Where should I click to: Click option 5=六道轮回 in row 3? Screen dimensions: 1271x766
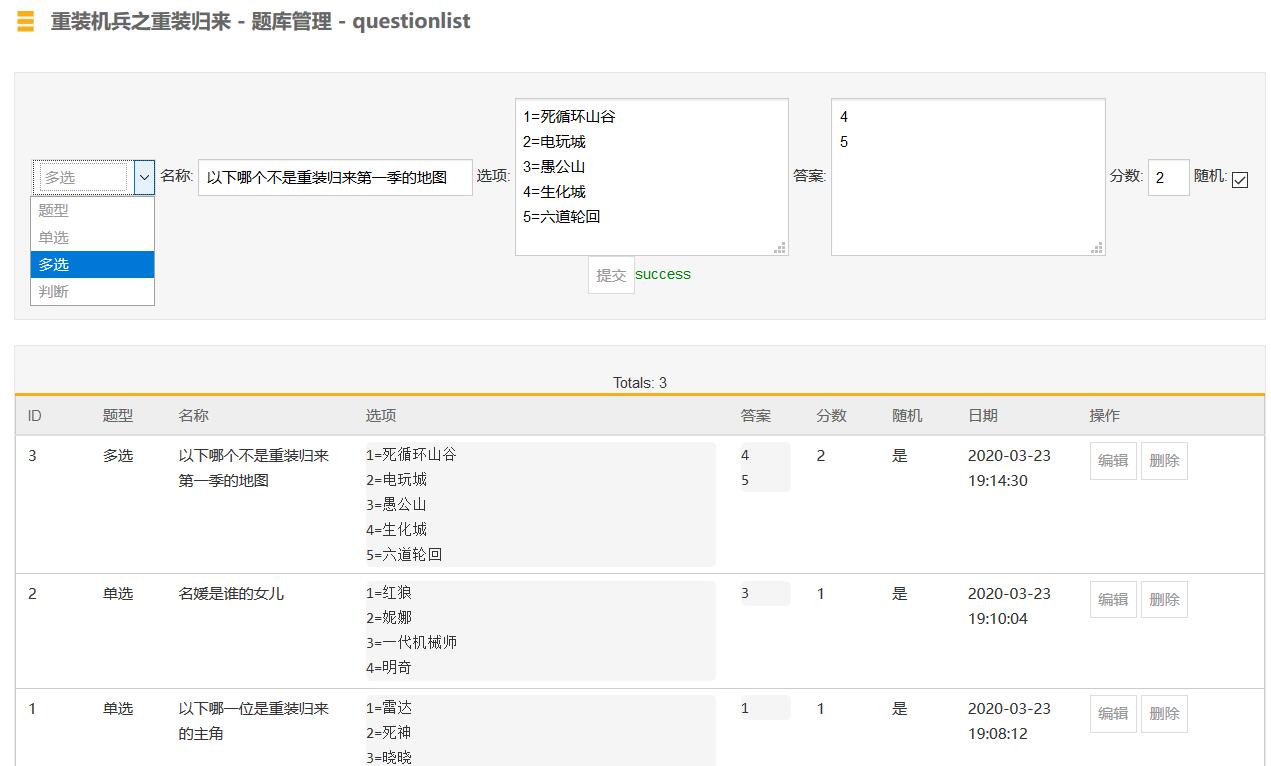point(404,554)
